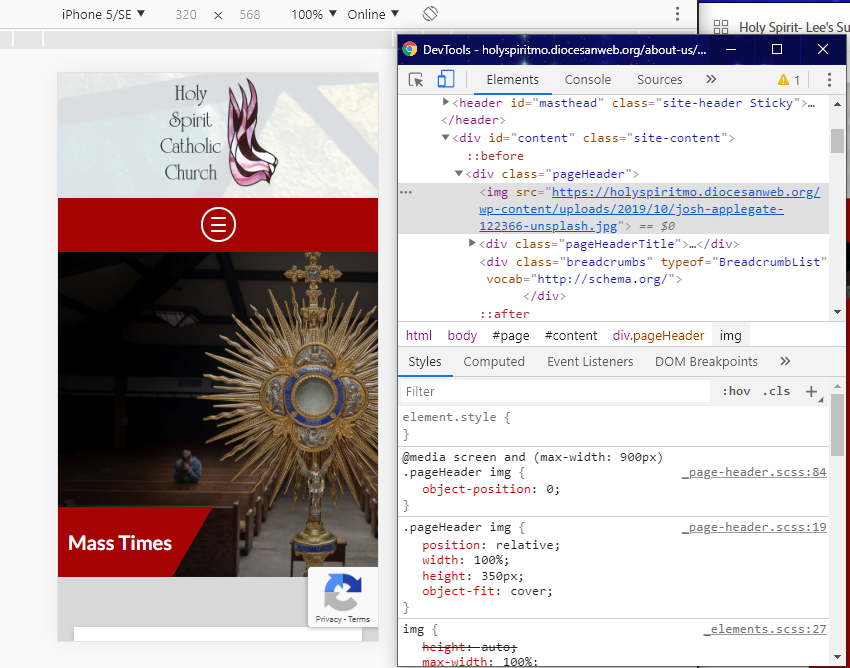Open the iPhone 5/SE device dropdown
This screenshot has width=850, height=668.
click(x=103, y=14)
